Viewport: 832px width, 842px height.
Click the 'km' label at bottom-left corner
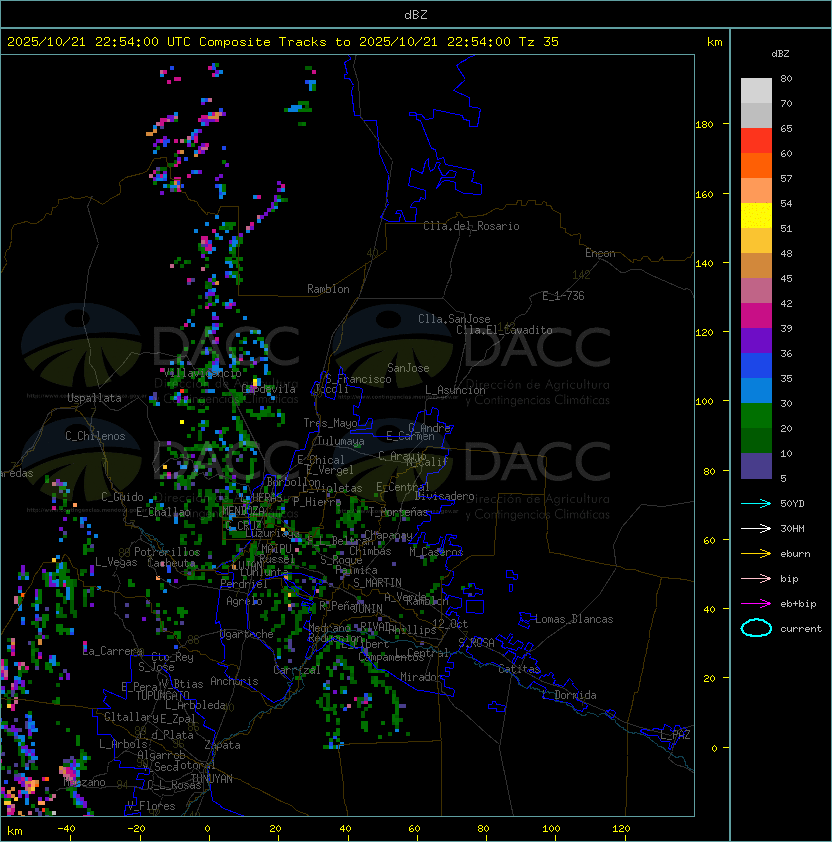(15, 831)
